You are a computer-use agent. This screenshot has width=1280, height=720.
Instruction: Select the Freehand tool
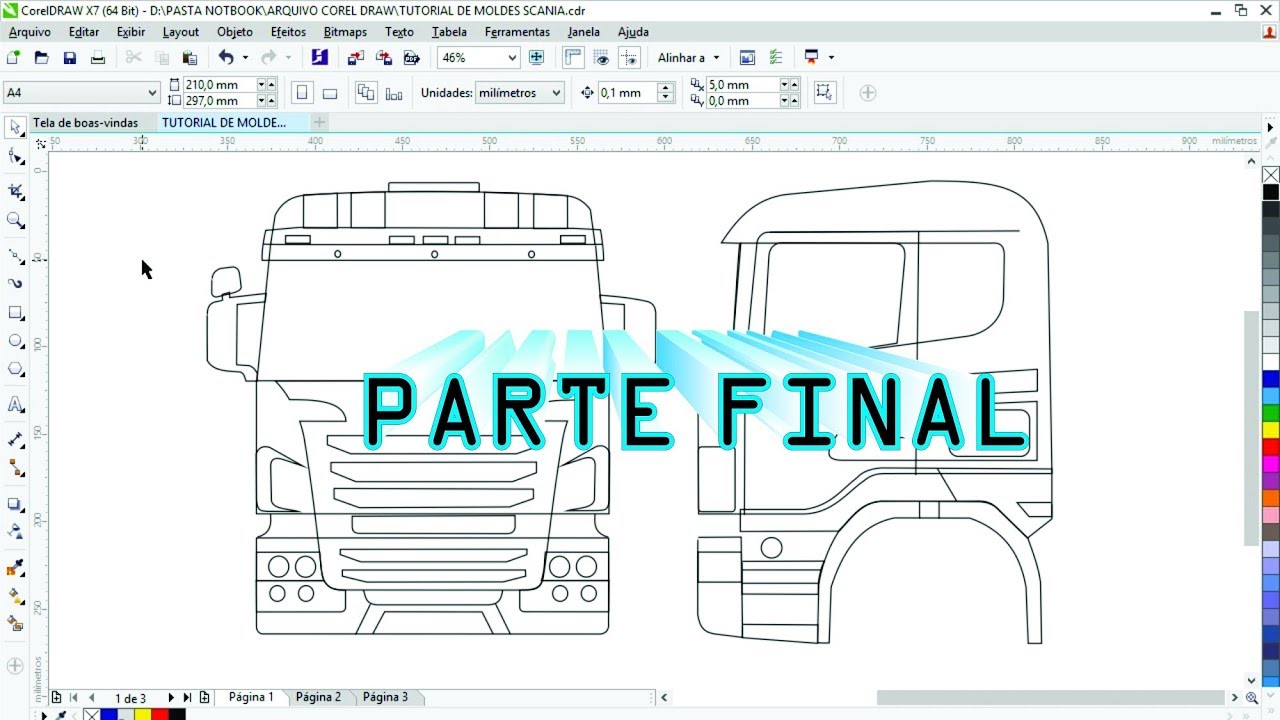tap(15, 256)
